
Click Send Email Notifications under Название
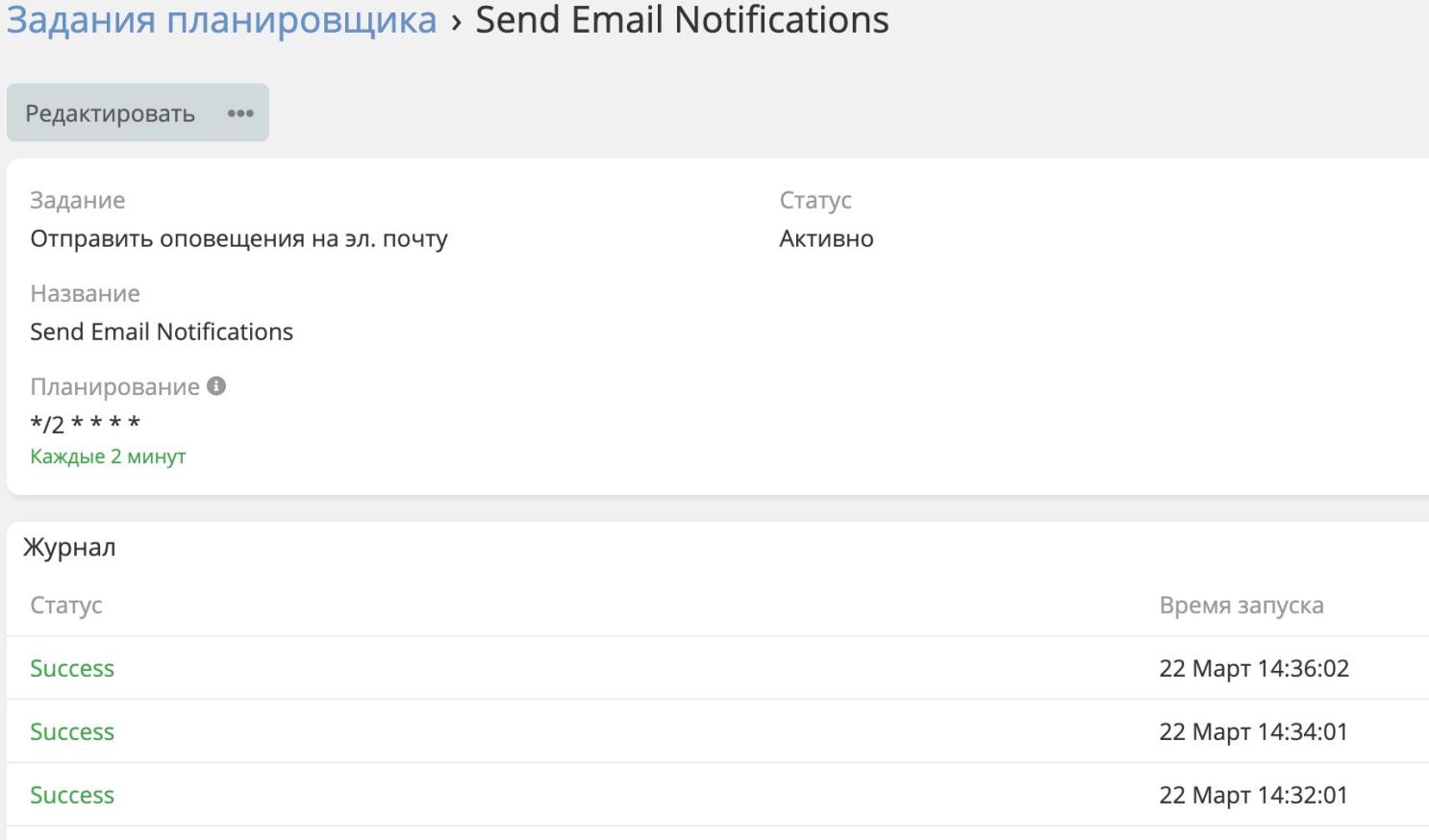[162, 332]
